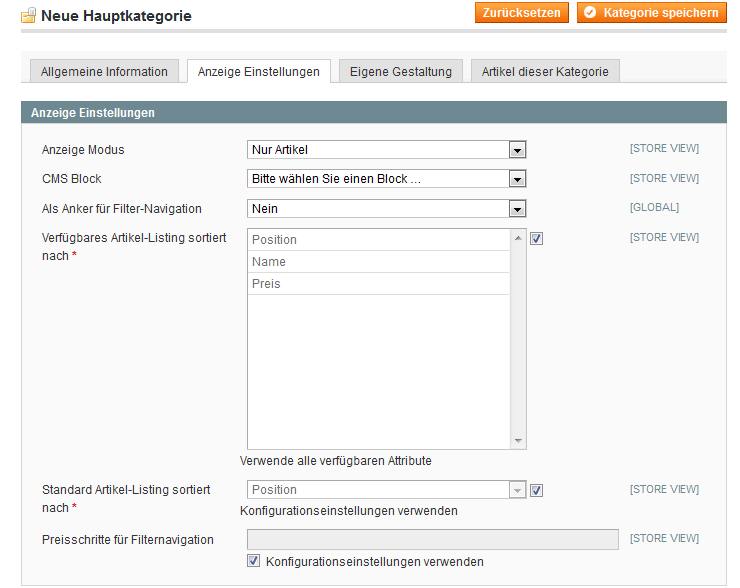Expand the CMS Block dropdown
Screen dimensions: 740x588
coord(387,179)
